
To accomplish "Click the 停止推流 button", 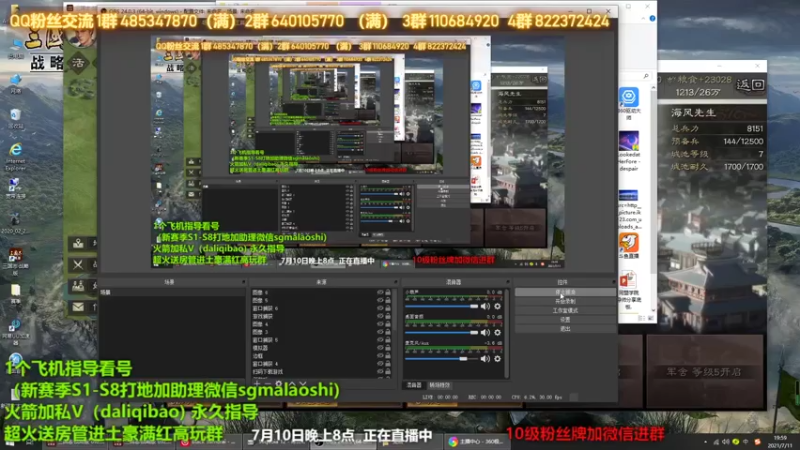I will pyautogui.click(x=565, y=292).
